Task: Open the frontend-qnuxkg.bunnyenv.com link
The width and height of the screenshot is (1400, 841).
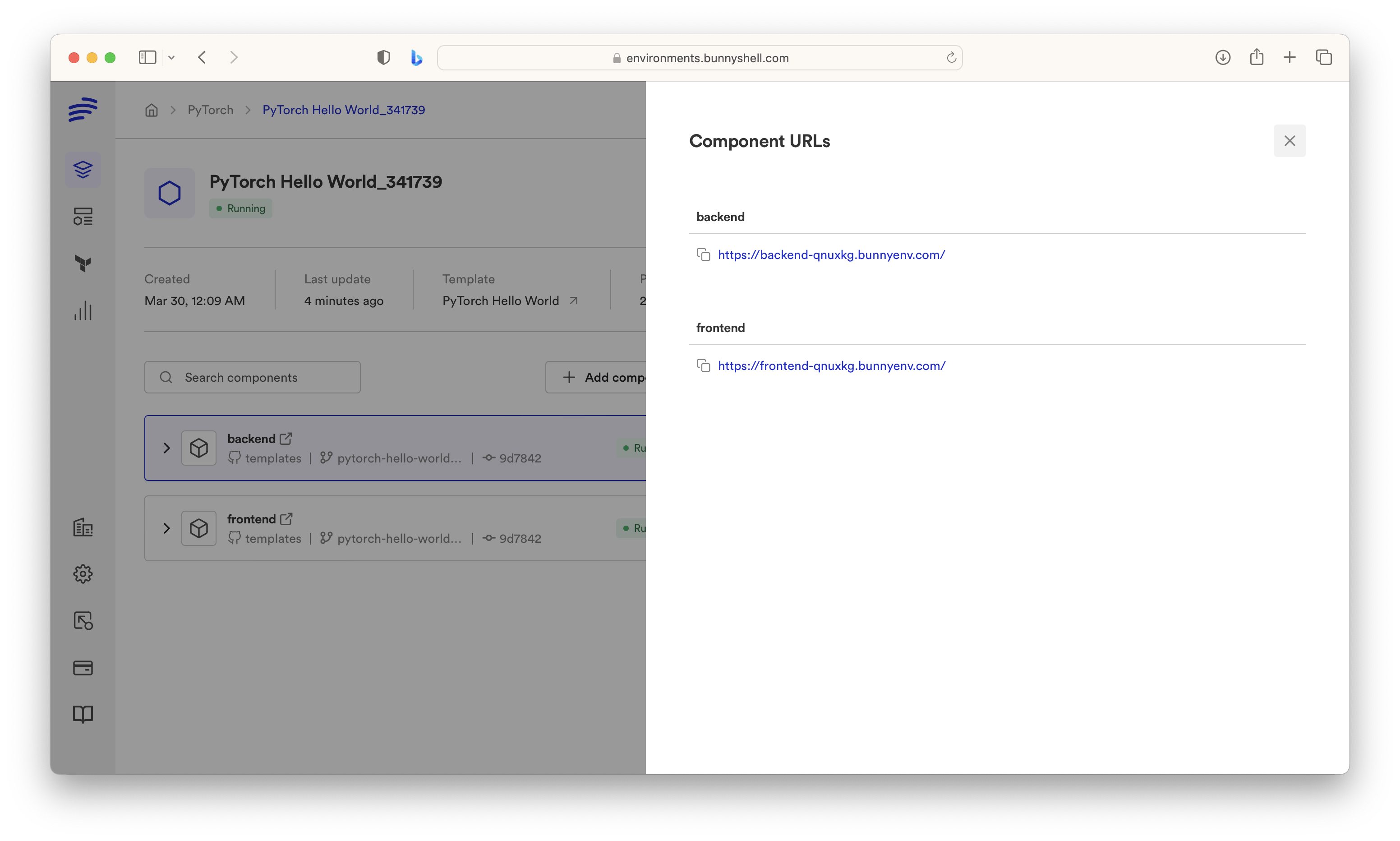Action: point(831,365)
